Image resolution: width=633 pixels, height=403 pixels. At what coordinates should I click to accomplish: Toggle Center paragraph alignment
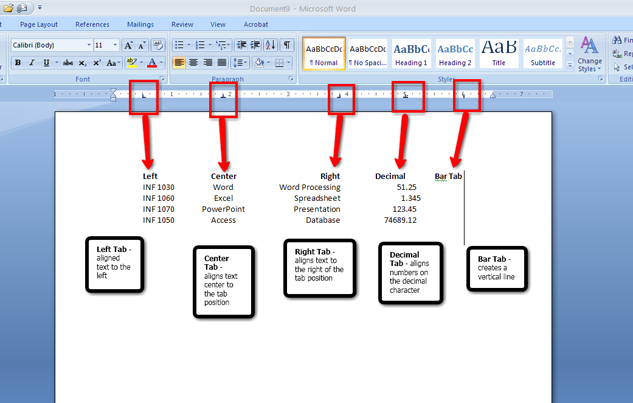click(x=194, y=63)
